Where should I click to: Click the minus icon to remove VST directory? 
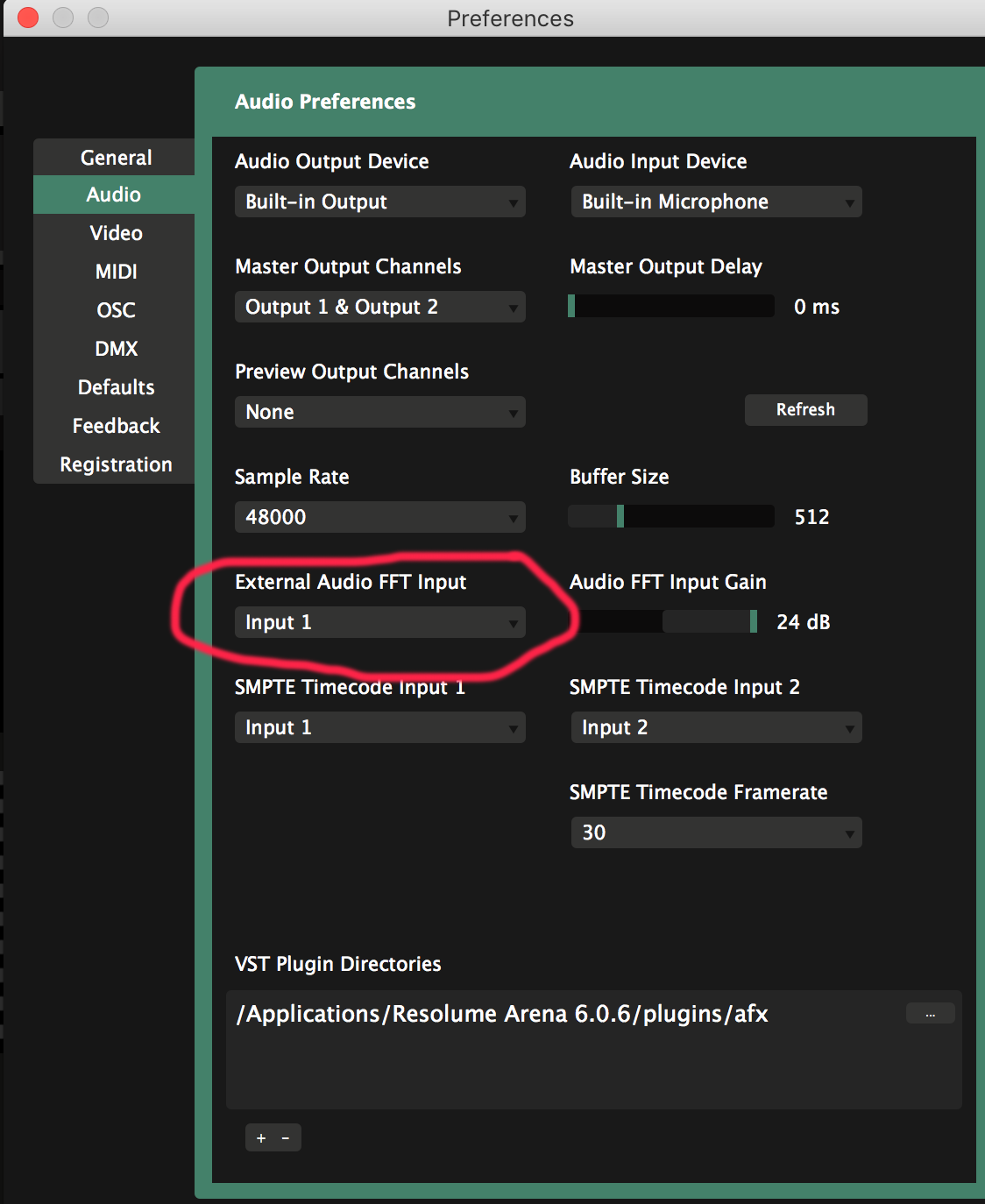(x=286, y=1138)
